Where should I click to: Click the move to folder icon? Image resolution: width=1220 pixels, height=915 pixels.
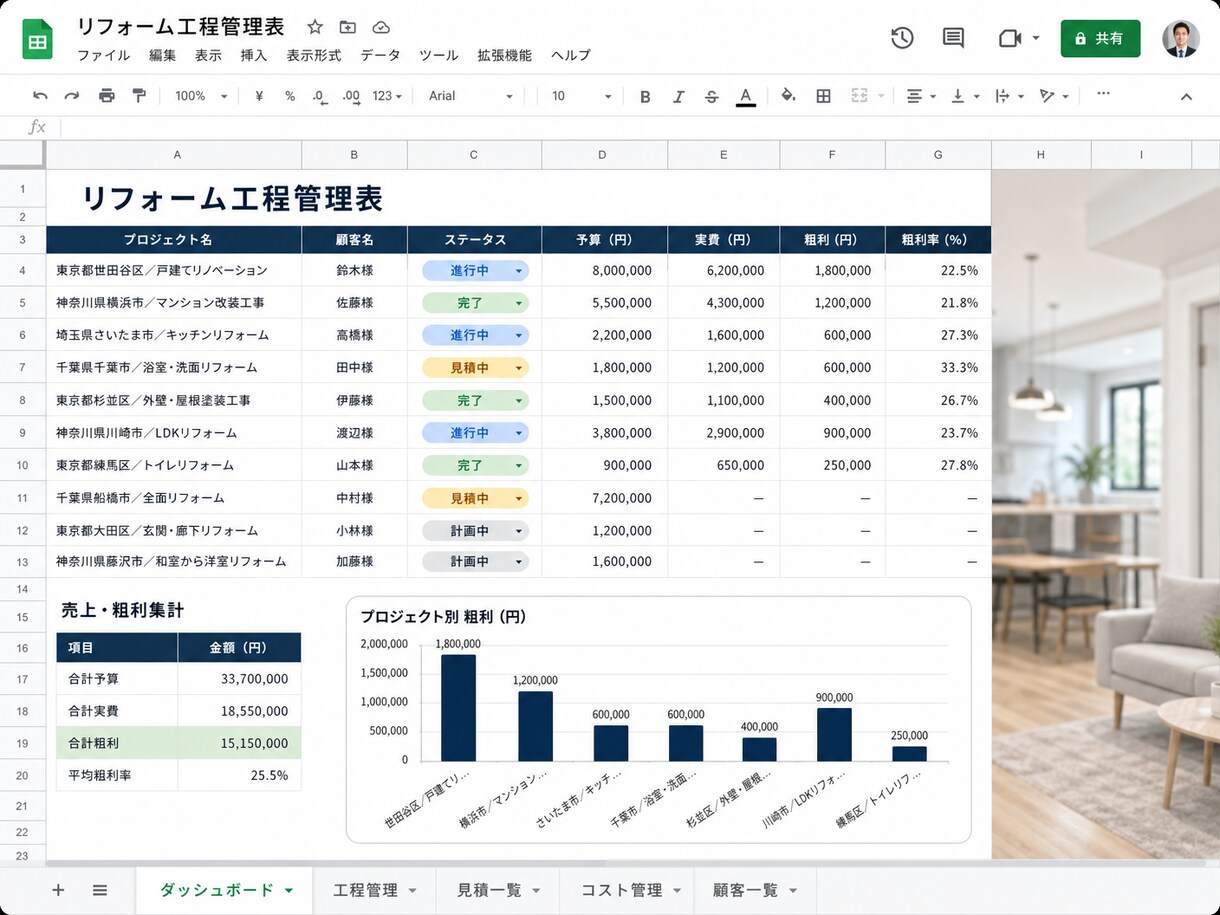coord(347,27)
